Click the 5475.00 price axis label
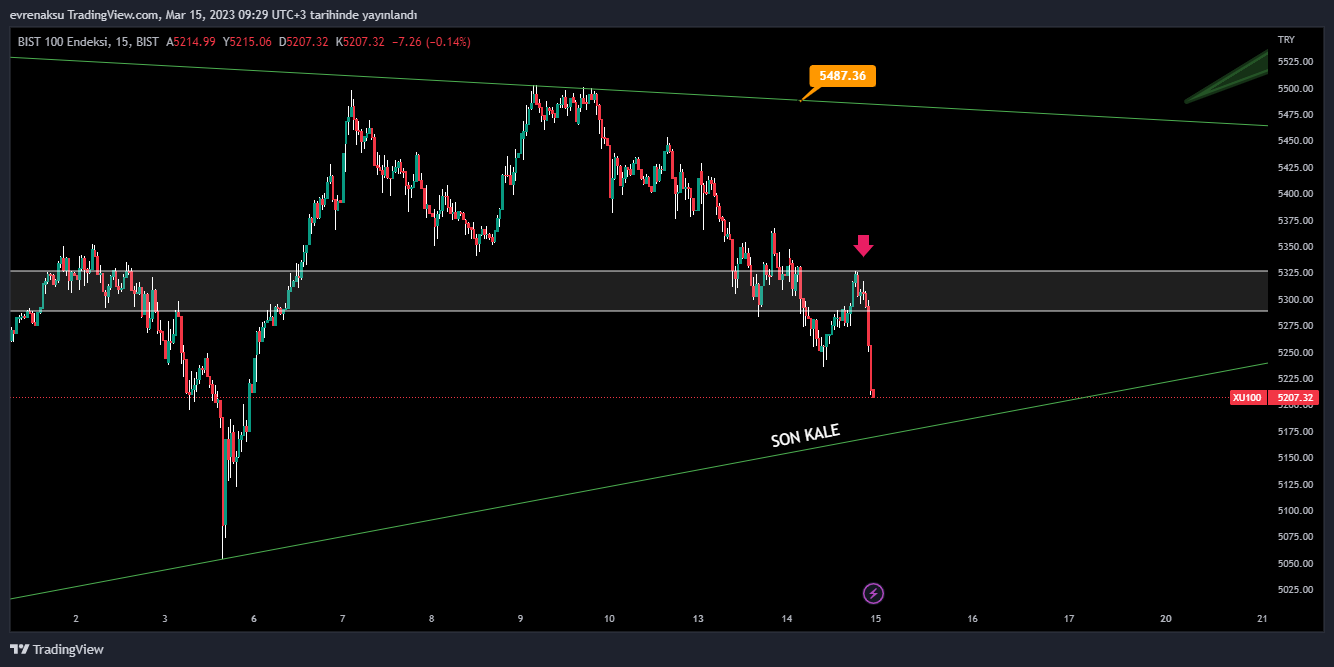Image resolution: width=1334 pixels, height=667 pixels. pyautogui.click(x=1294, y=115)
